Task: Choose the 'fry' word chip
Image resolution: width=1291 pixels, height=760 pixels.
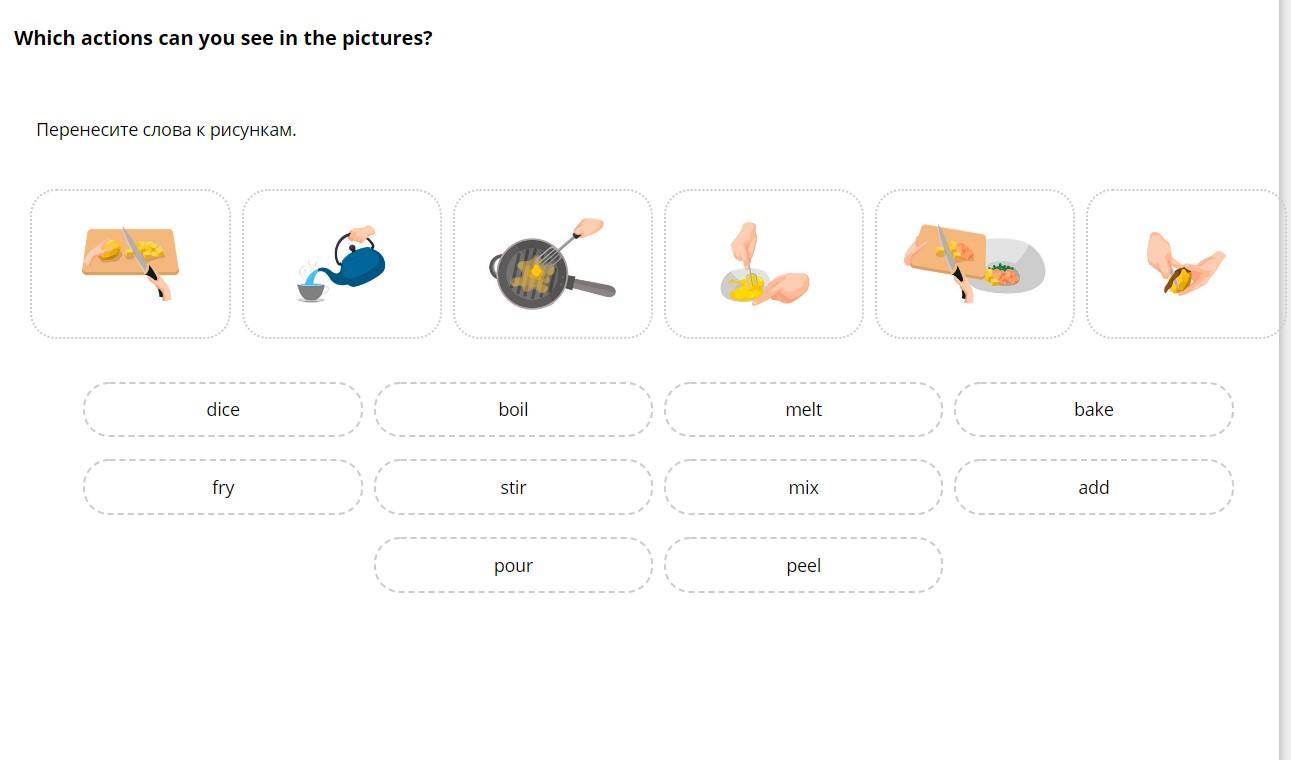Action: pos(223,488)
